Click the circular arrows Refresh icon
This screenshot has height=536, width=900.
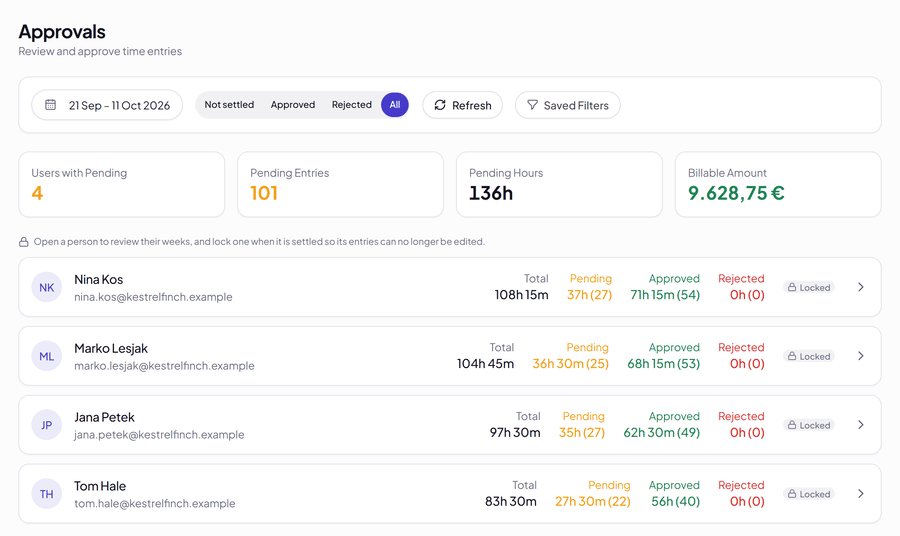440,105
